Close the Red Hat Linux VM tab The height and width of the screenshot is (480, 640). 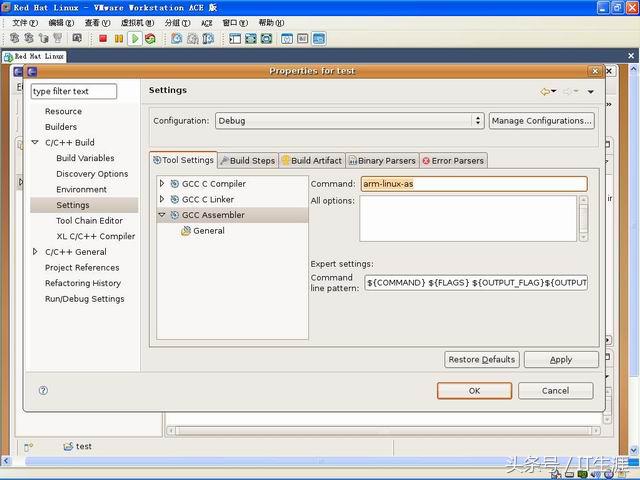point(631,56)
